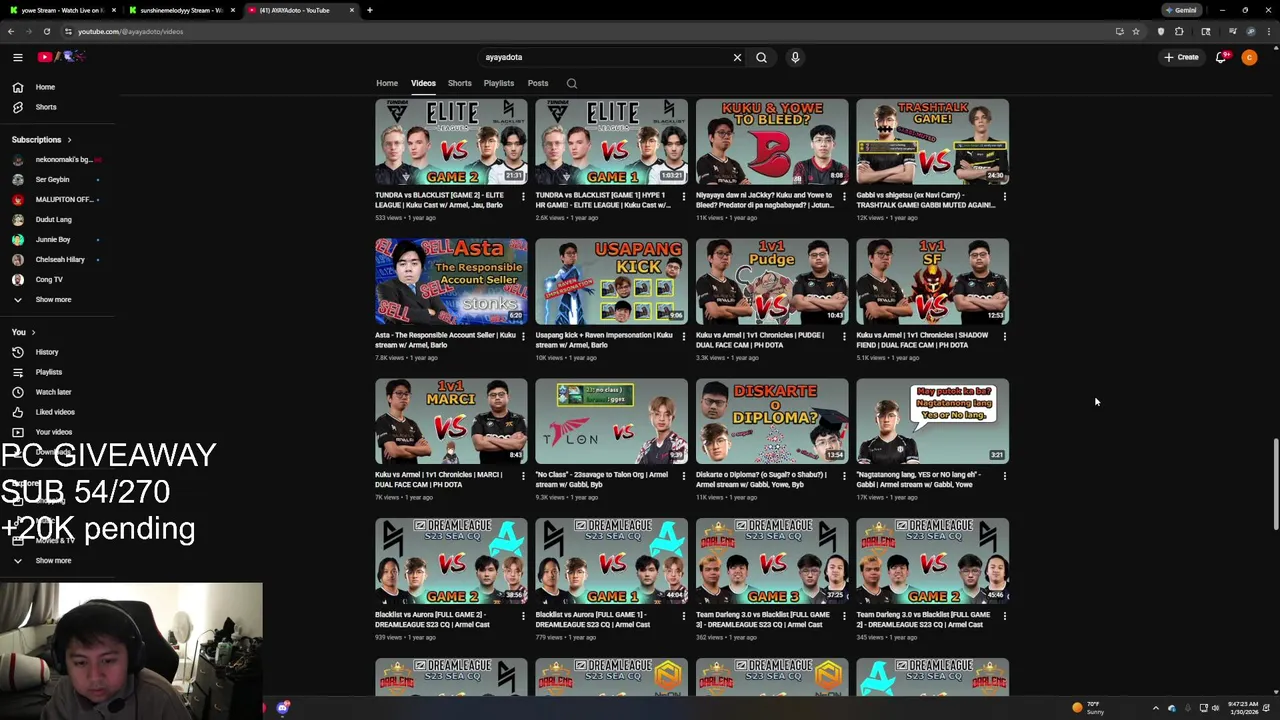Open Liked videos list
This screenshot has height=720, width=1280.
[54, 412]
